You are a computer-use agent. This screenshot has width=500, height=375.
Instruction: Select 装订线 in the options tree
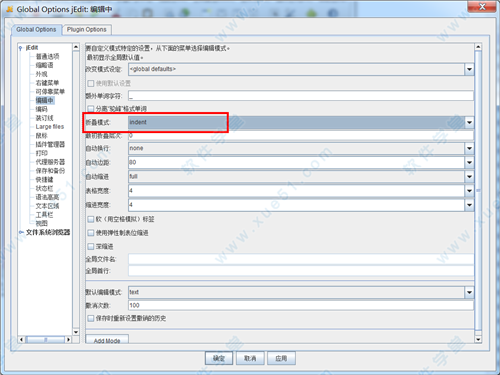[x=44, y=118]
